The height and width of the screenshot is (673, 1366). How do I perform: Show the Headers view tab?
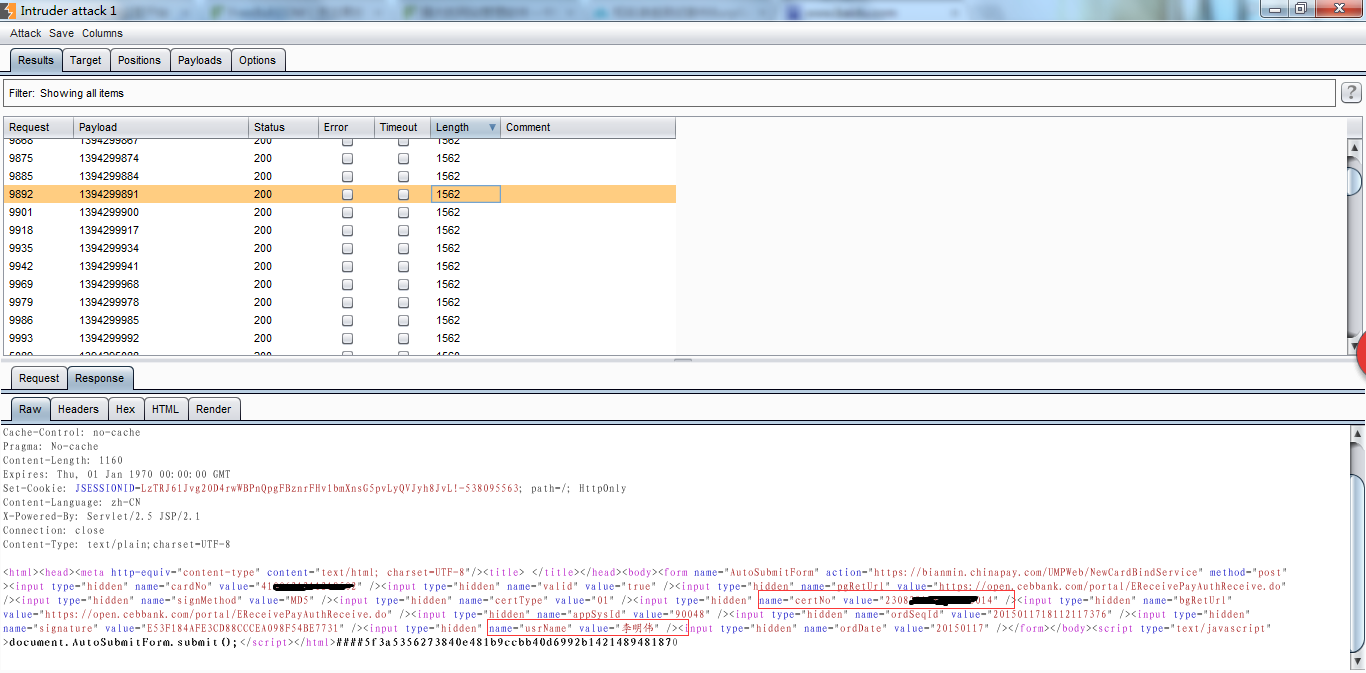(78, 409)
